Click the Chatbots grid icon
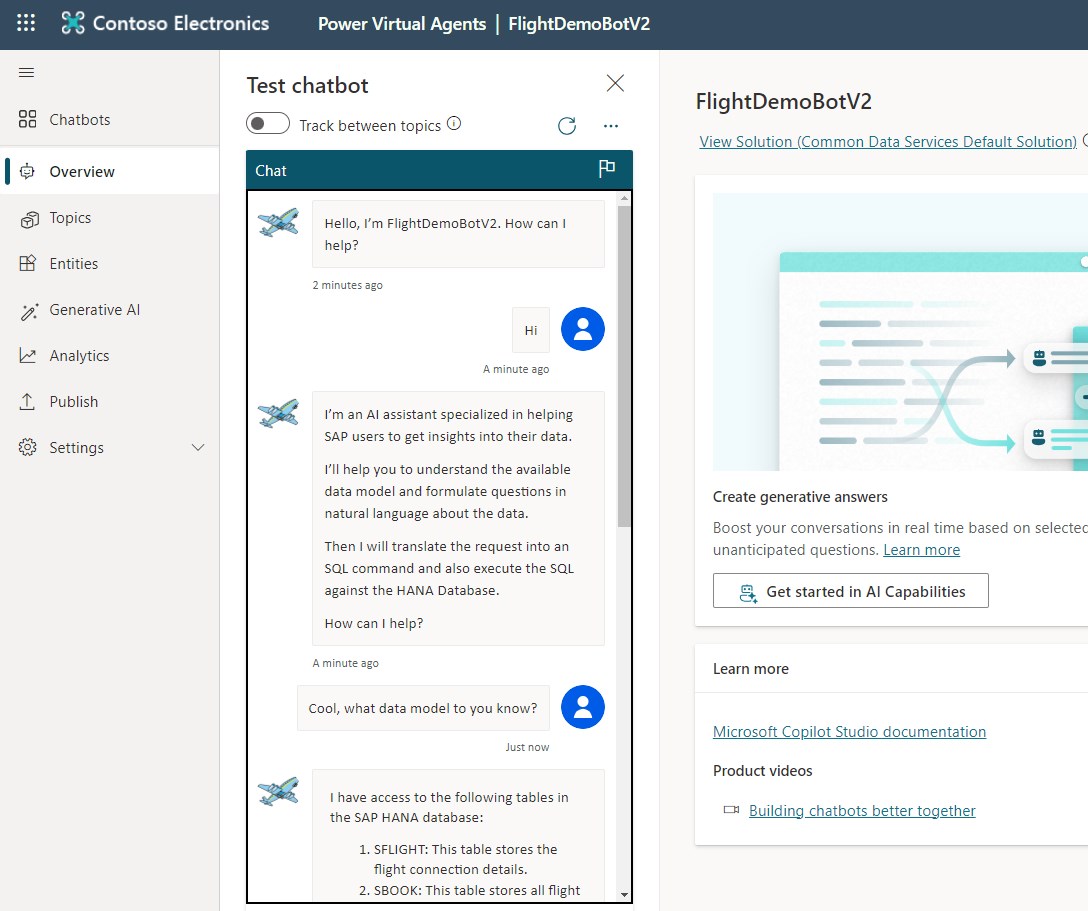The height and width of the screenshot is (911, 1088). (x=27, y=119)
